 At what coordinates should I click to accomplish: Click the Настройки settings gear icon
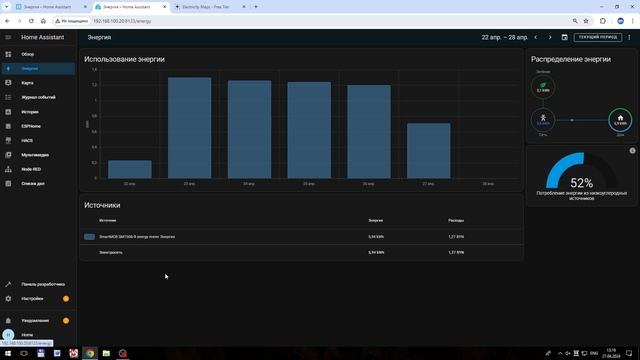coord(8,299)
